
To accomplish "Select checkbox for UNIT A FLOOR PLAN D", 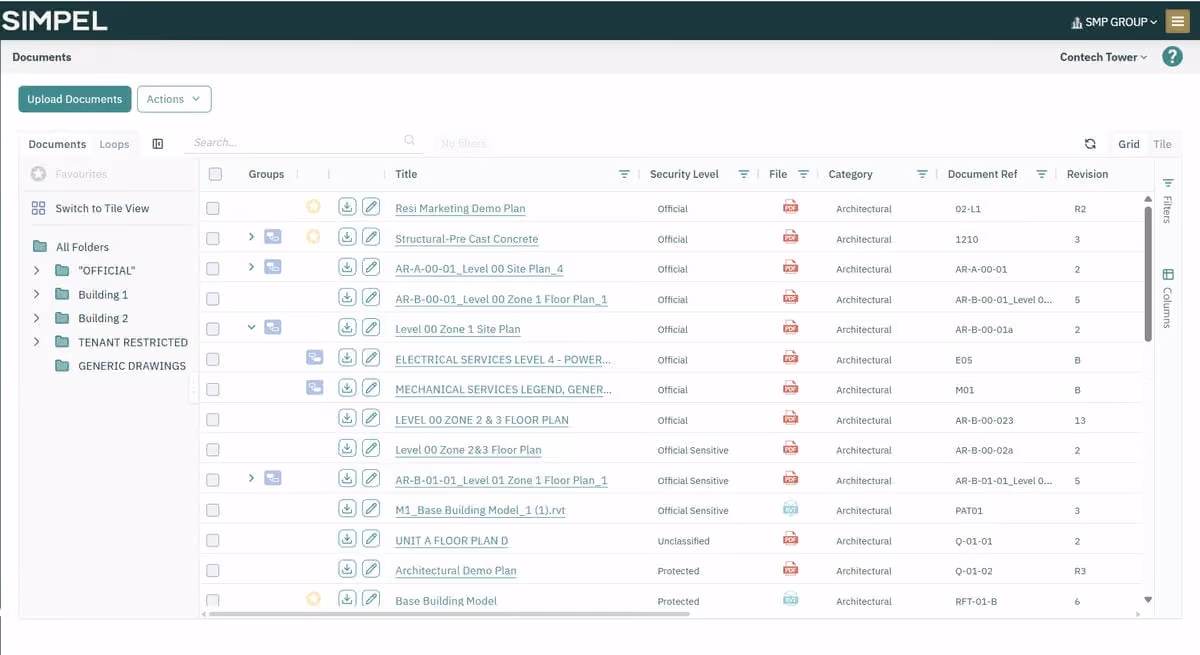I will (212, 540).
